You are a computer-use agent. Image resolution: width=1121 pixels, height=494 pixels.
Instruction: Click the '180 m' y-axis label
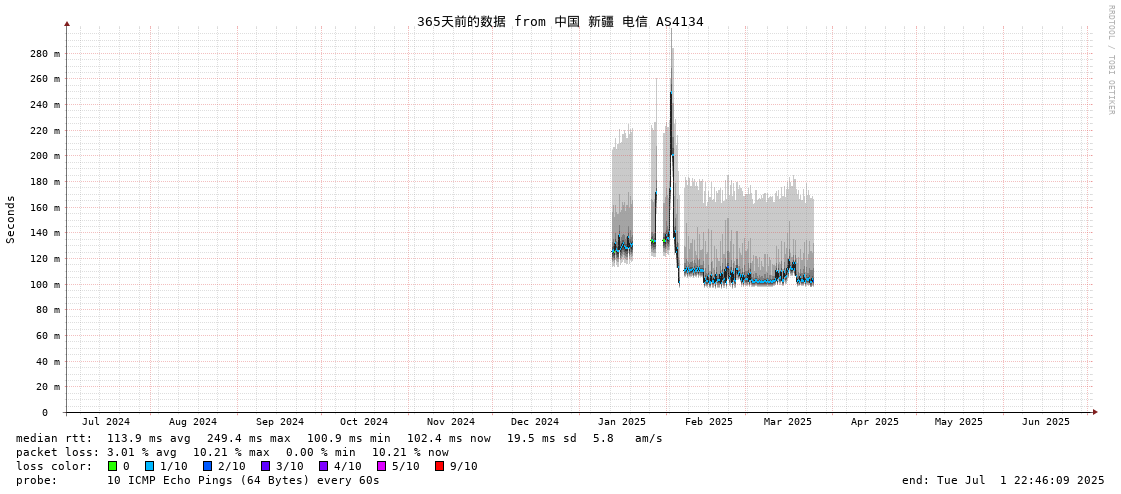[x=45, y=182]
